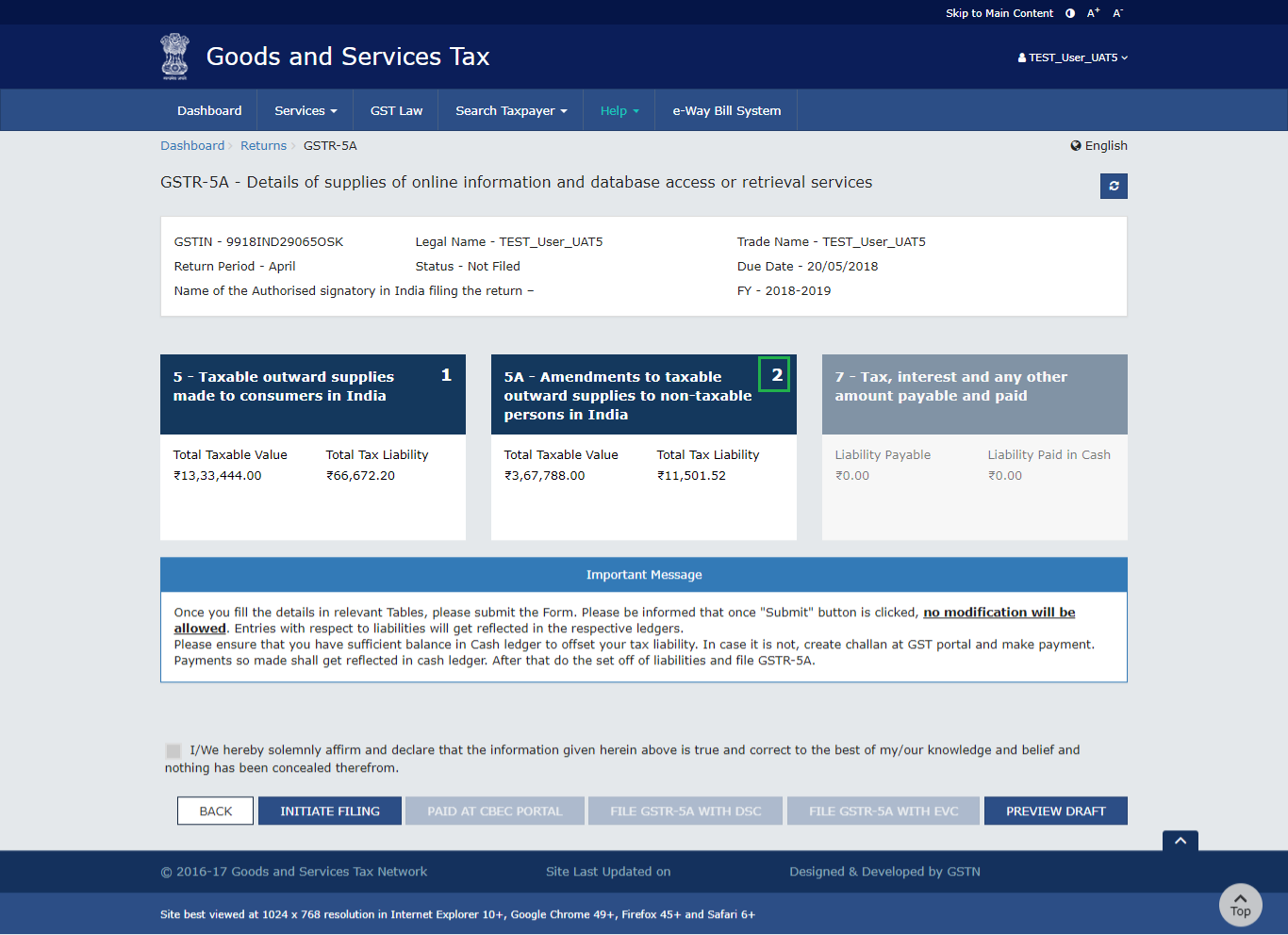
Task: Decrease font size with A- icon
Action: [x=1117, y=13]
